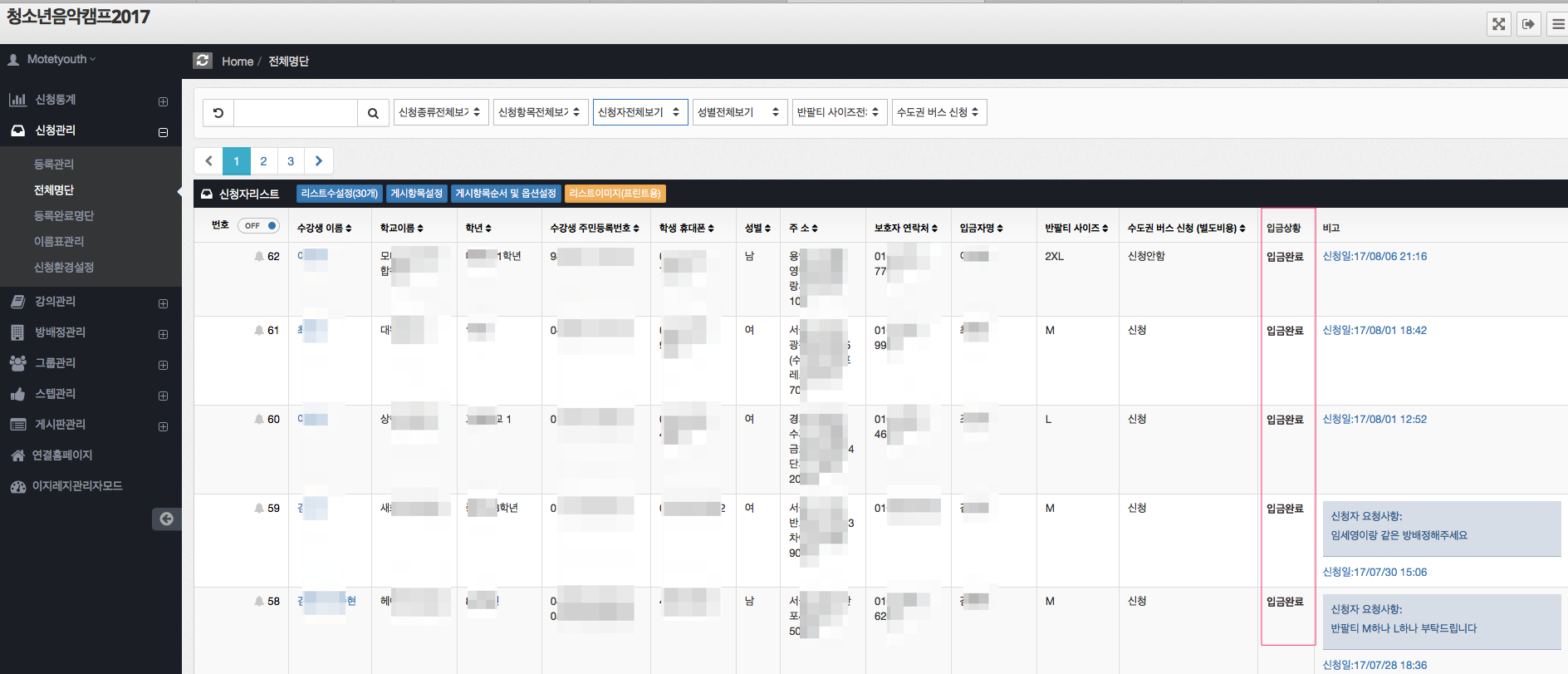Click Home breadcrumb link

tap(238, 61)
